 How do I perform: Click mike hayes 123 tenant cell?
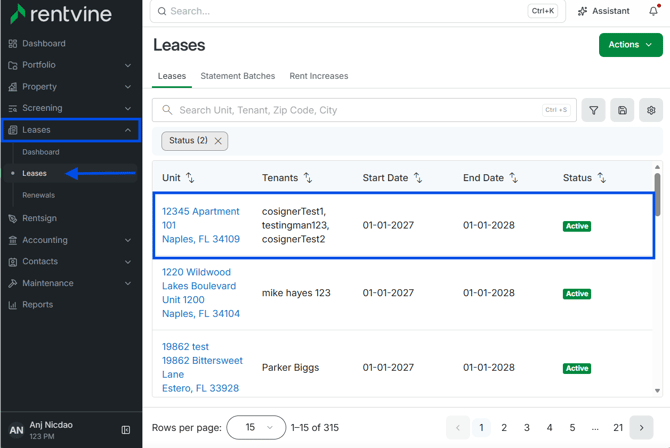[x=296, y=293]
